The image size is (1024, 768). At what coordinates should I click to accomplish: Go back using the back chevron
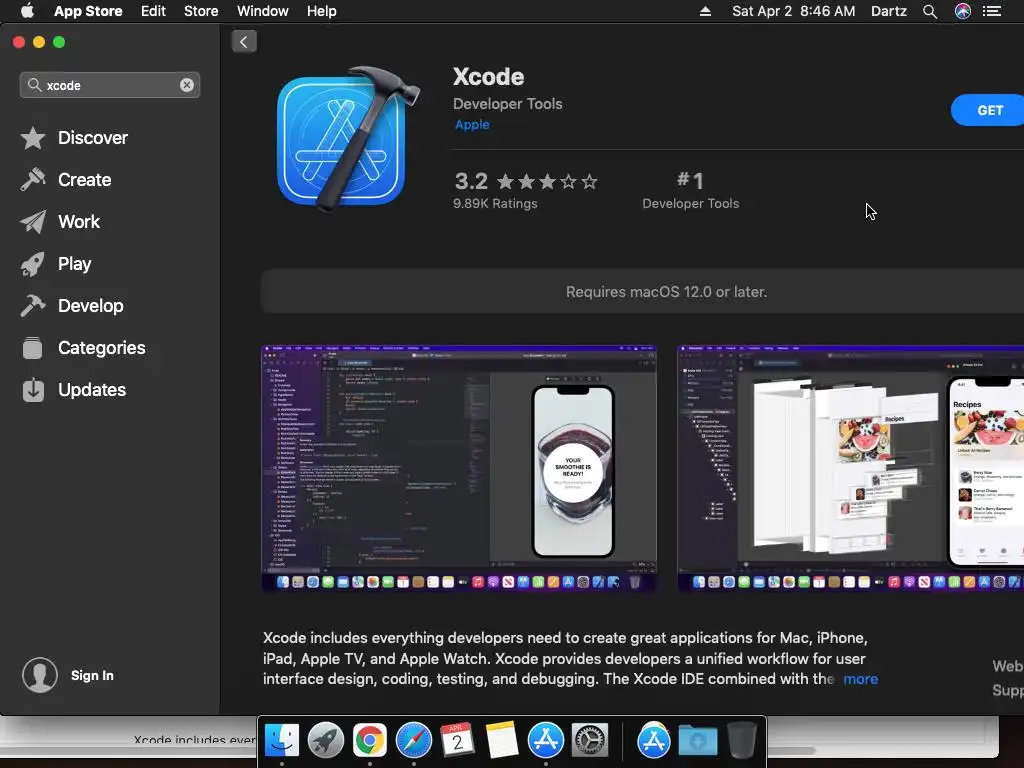[244, 42]
